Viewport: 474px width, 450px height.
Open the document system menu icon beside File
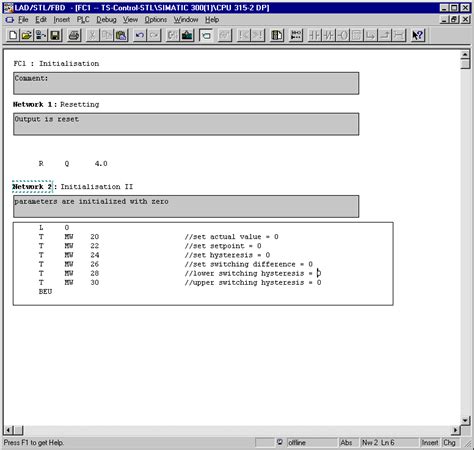(x=10, y=20)
